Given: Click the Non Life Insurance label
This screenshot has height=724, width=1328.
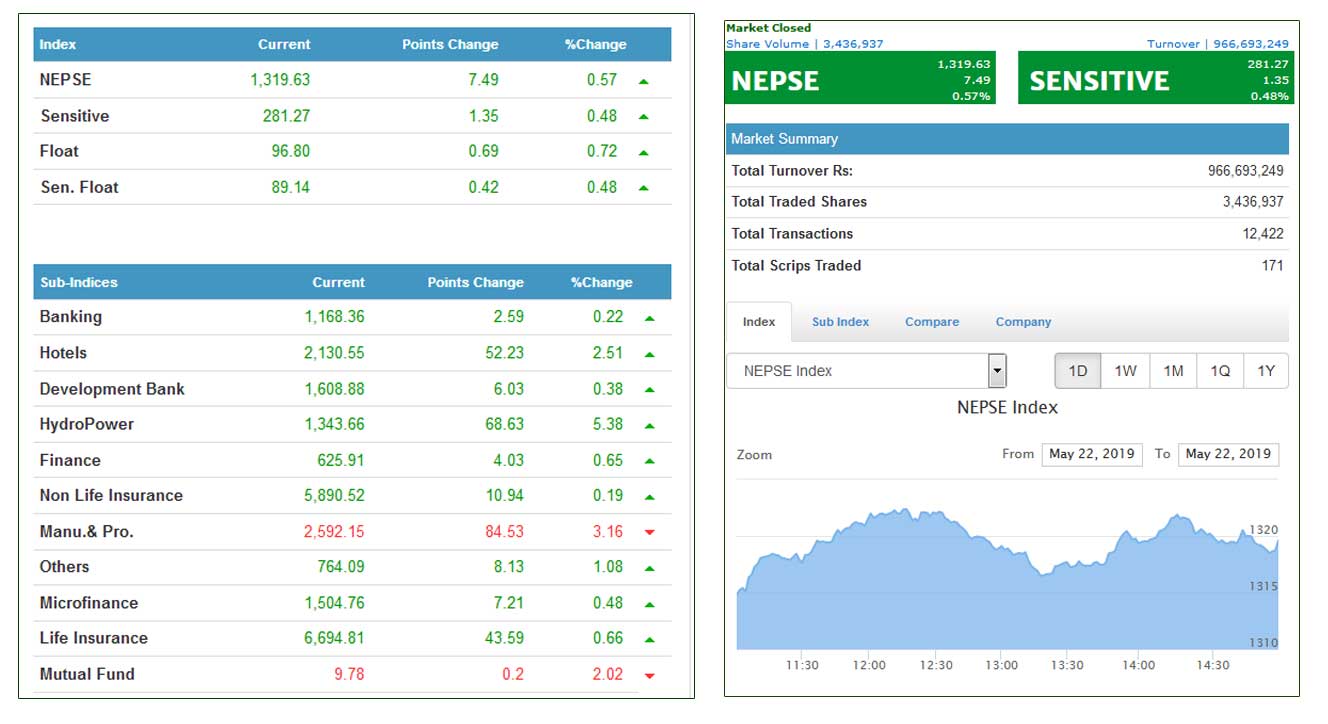Looking at the screenshot, I should 111,496.
